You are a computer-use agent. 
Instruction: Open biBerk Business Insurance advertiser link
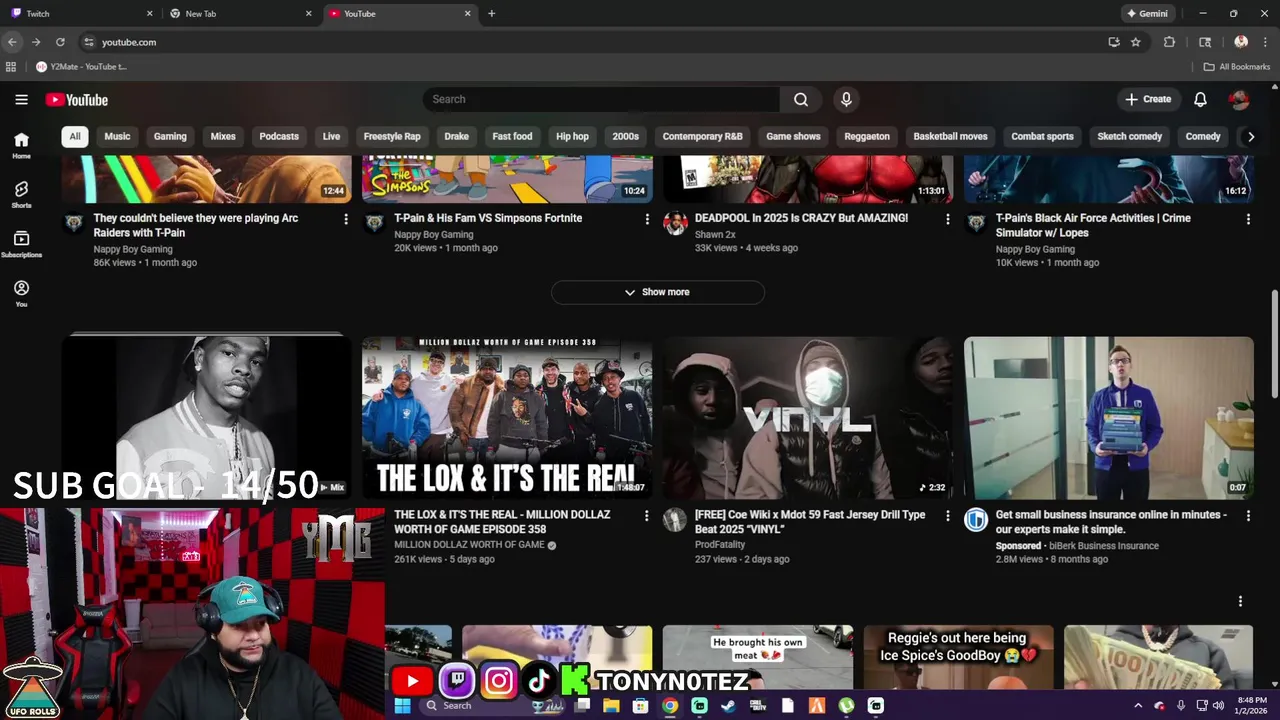1104,546
